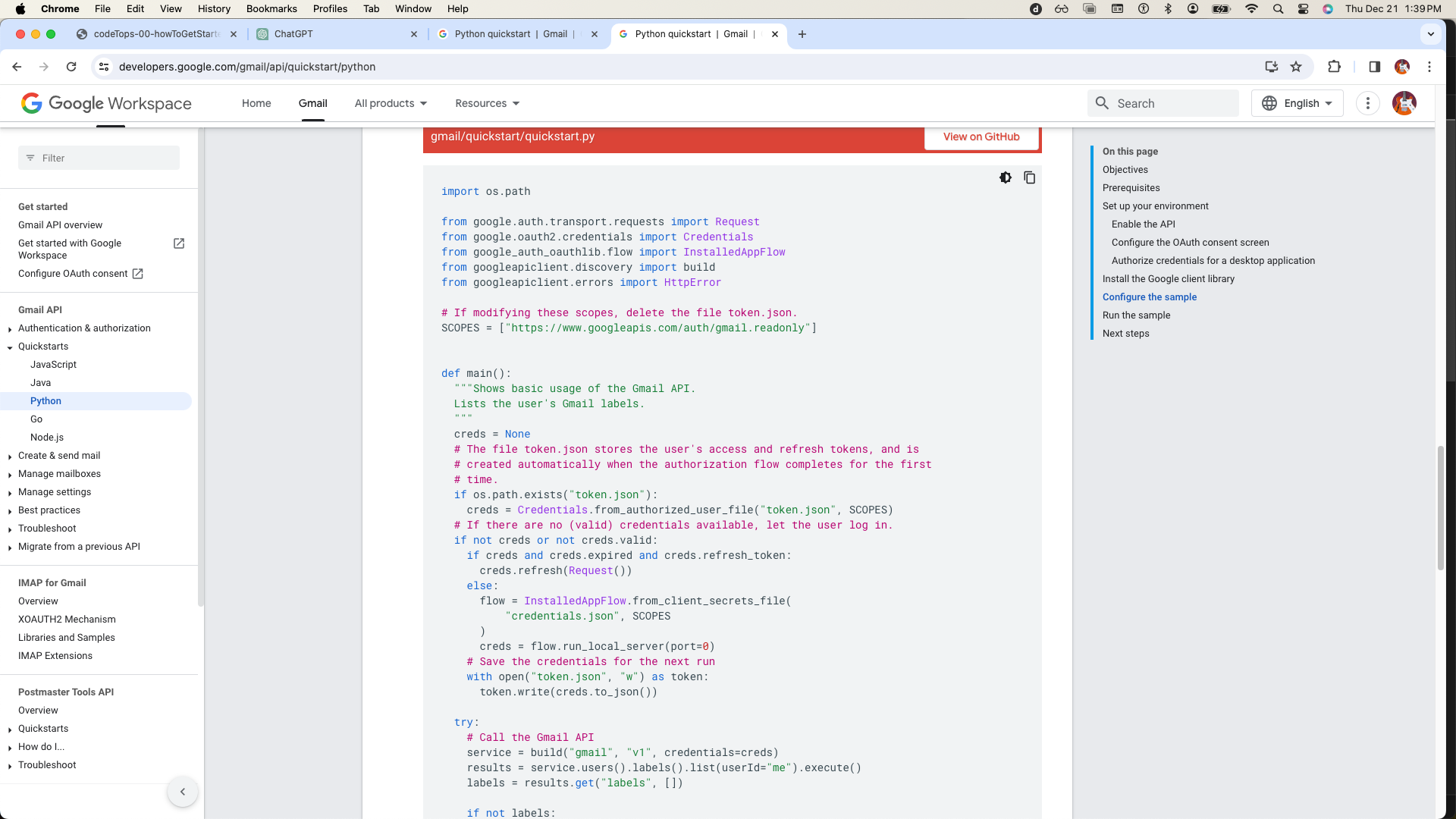Click the left sidebar scrollbar
Viewport: 1456px width, 819px height.
(x=200, y=368)
